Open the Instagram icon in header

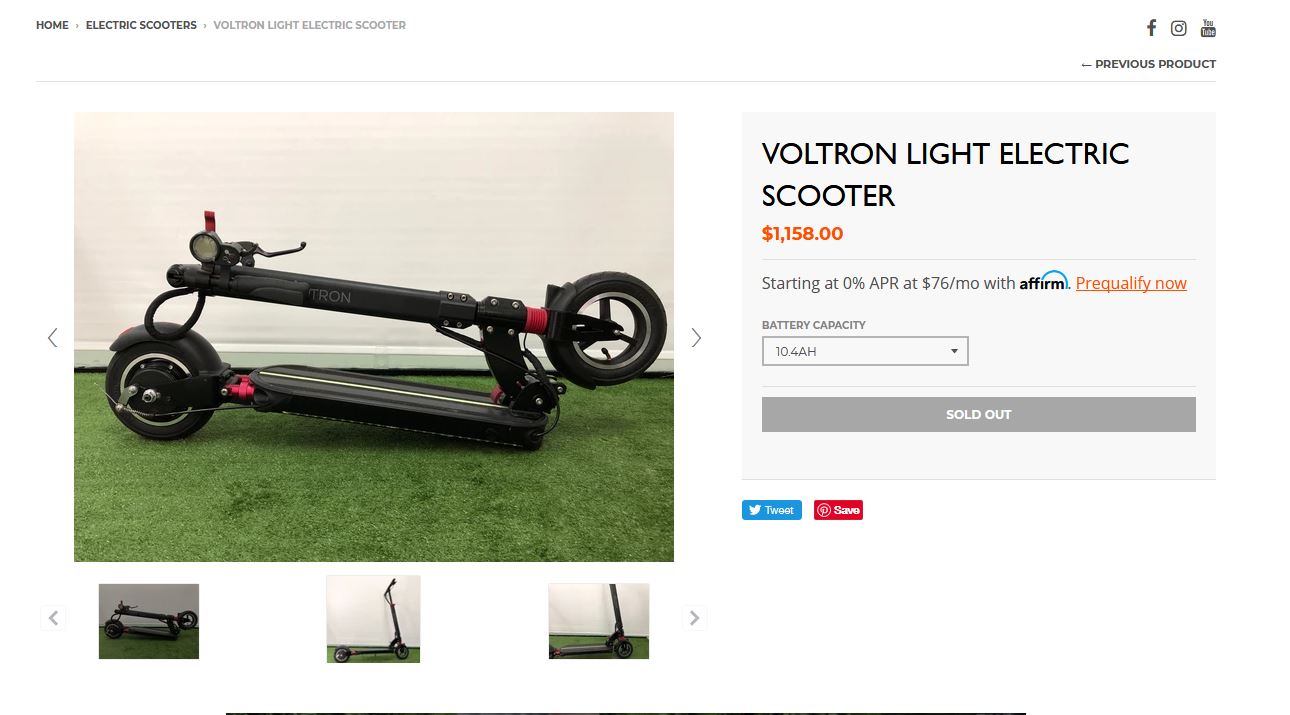click(x=1179, y=28)
